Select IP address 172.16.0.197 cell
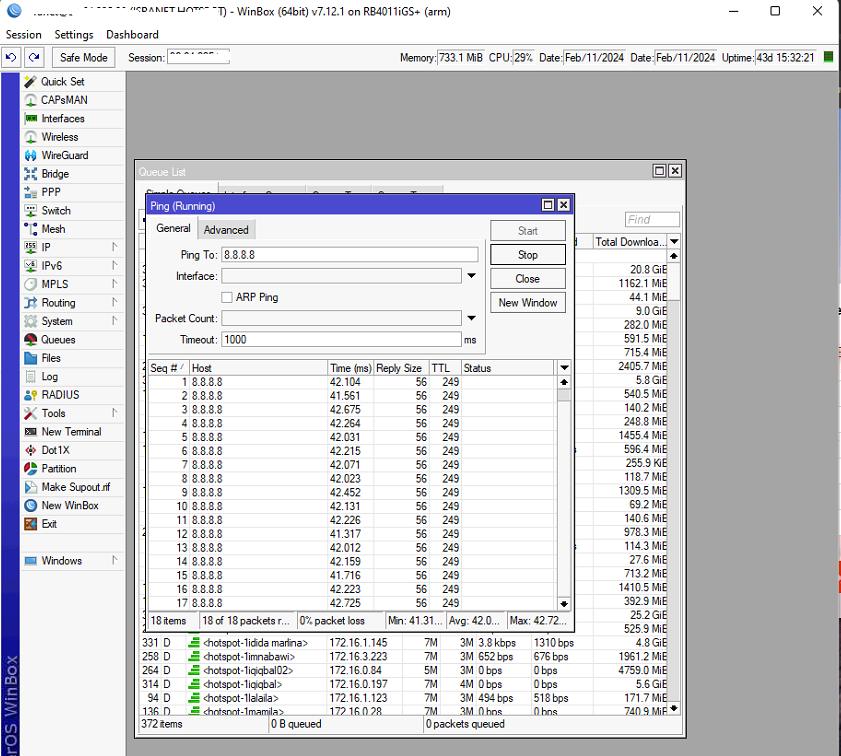 [x=358, y=684]
